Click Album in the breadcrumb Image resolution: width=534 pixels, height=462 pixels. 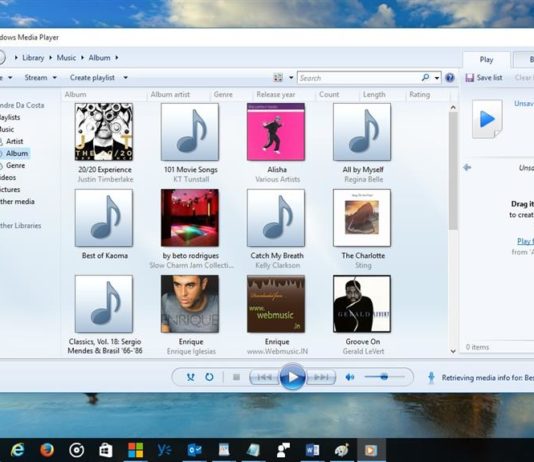click(x=99, y=58)
